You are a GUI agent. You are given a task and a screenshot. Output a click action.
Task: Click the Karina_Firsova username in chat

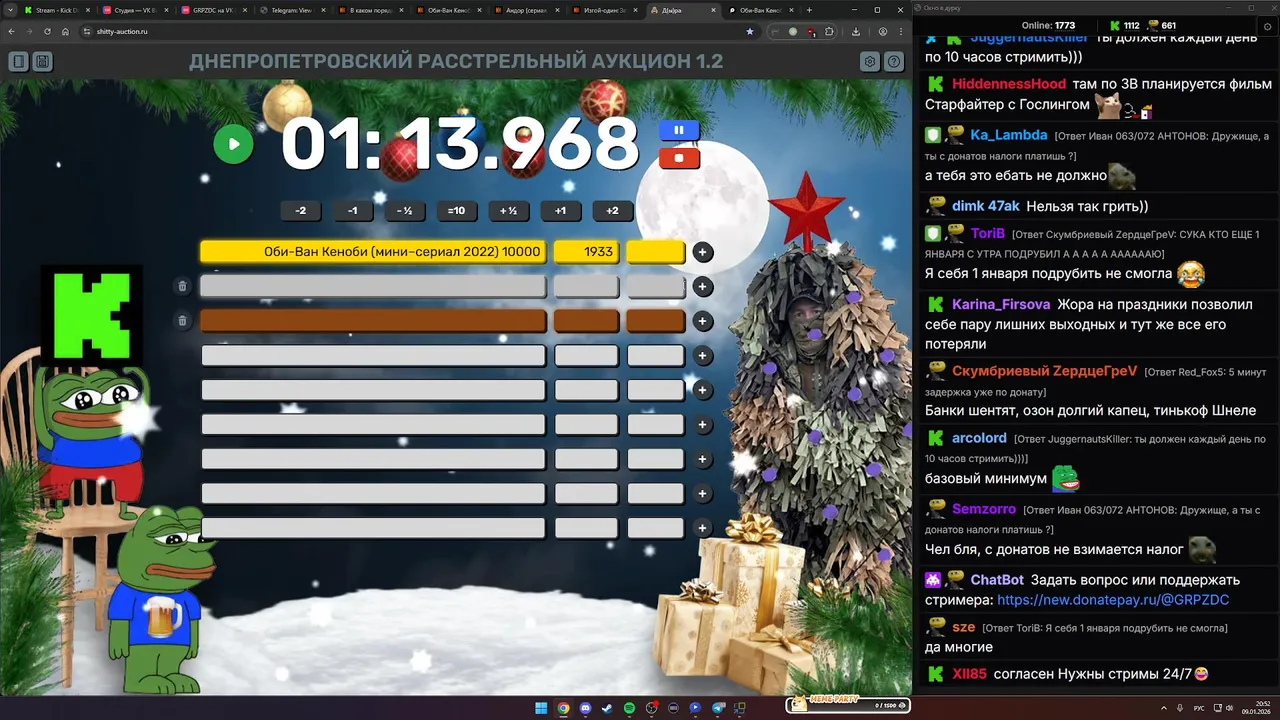(x=1001, y=304)
